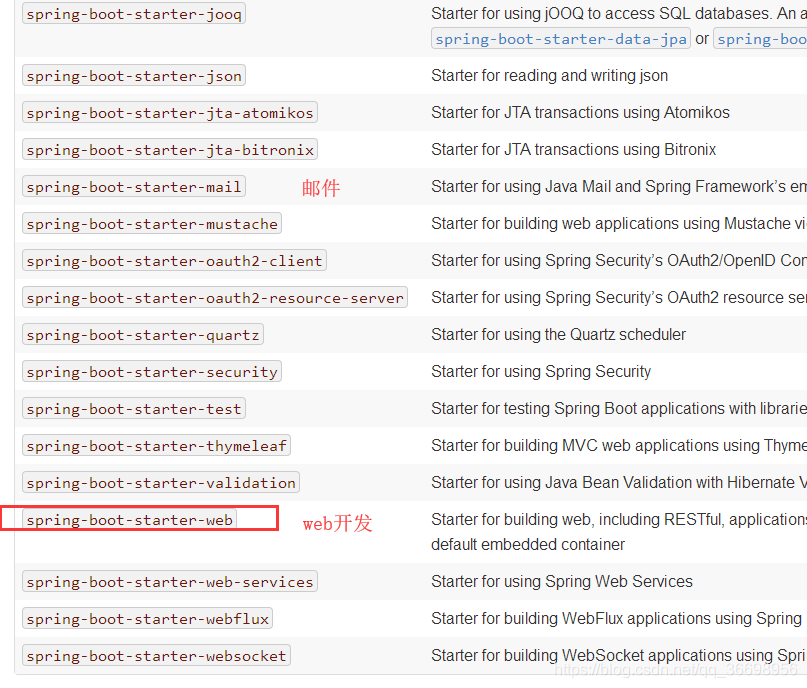807x688 pixels.
Task: Click the Java Mail description text
Action: coord(619,187)
